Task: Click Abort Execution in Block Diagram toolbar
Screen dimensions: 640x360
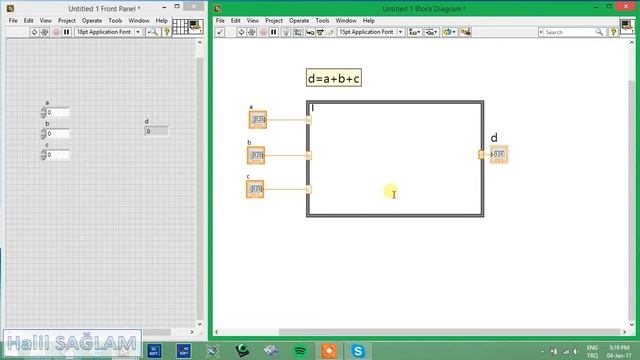Action: click(263, 32)
